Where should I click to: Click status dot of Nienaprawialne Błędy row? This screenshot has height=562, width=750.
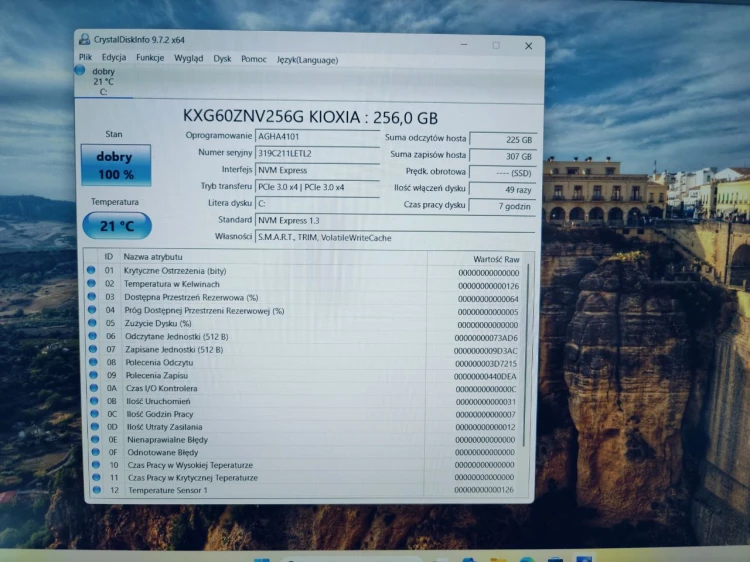95,439
